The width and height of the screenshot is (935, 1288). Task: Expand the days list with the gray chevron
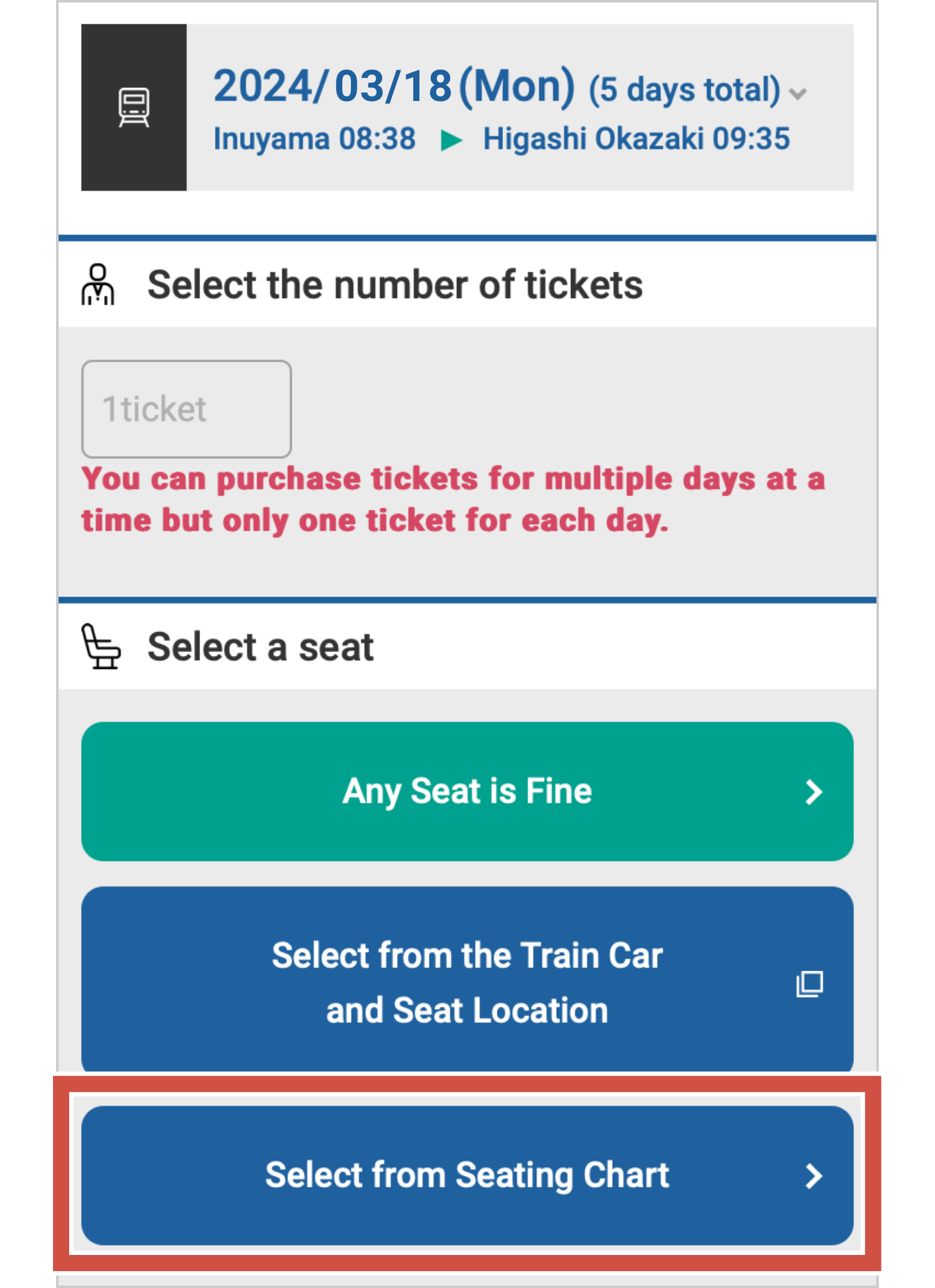coord(798,94)
